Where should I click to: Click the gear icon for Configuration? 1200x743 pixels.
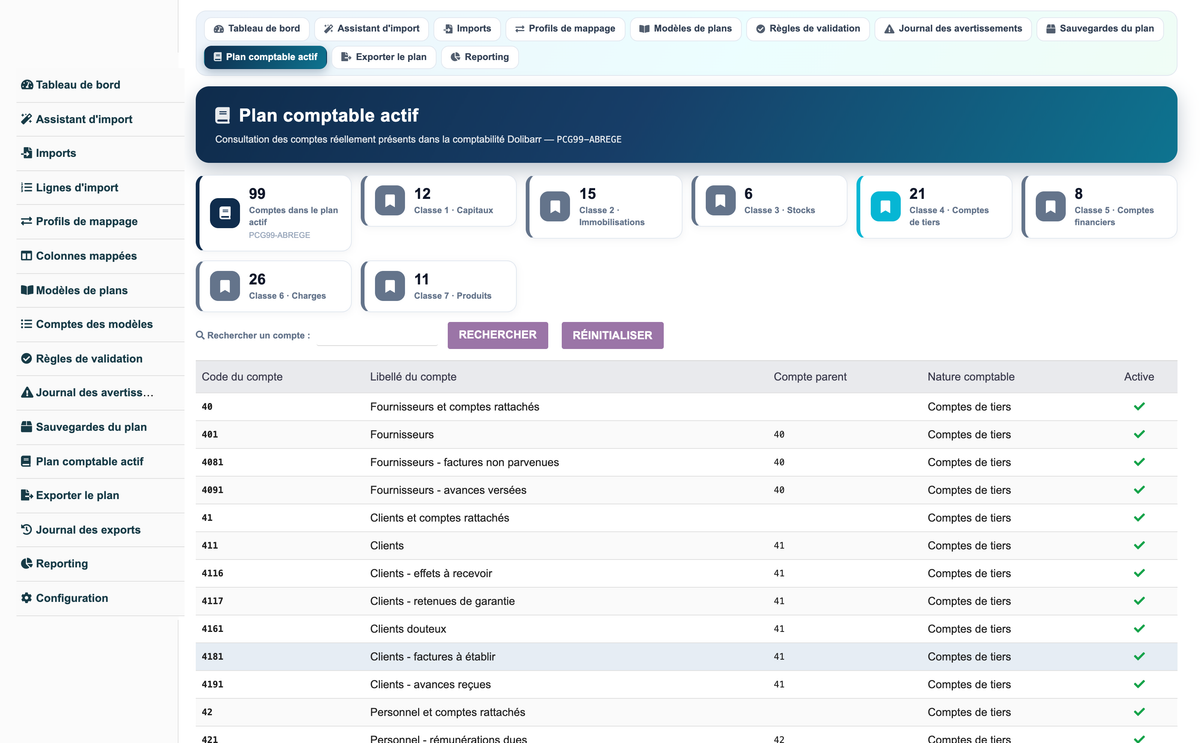pos(27,598)
